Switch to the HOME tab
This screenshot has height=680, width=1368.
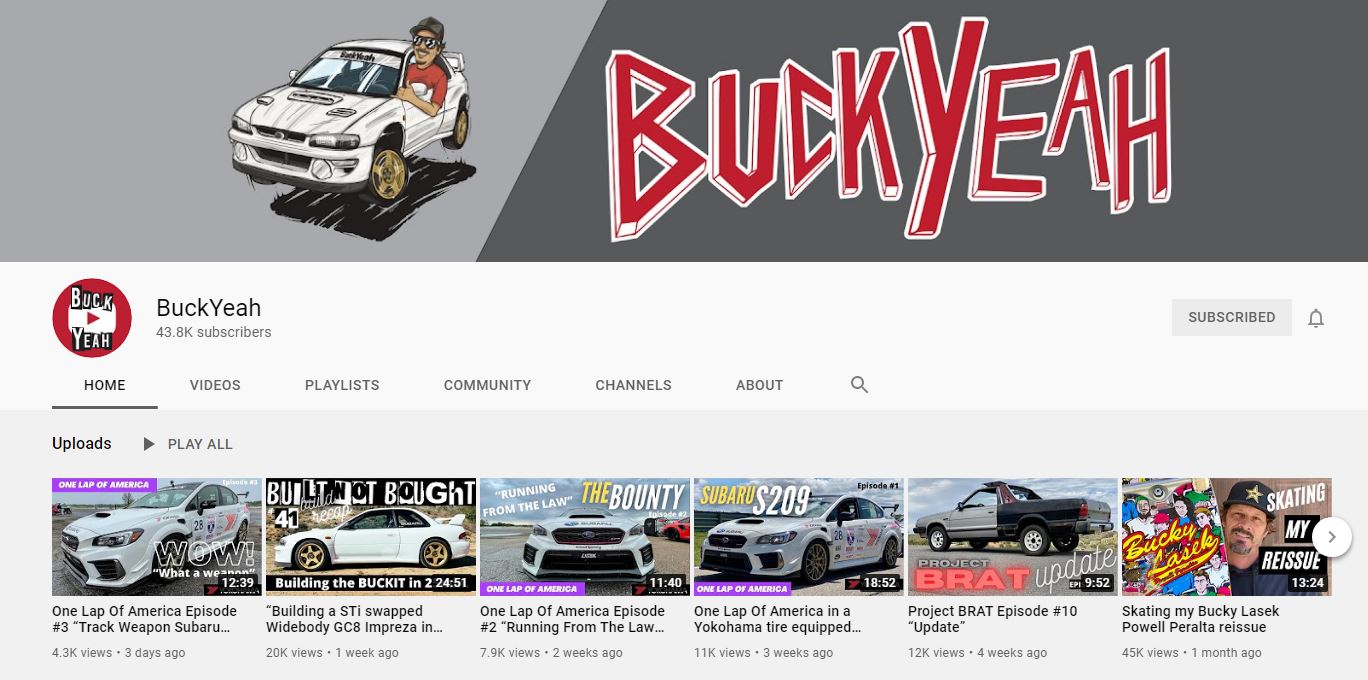coord(105,385)
